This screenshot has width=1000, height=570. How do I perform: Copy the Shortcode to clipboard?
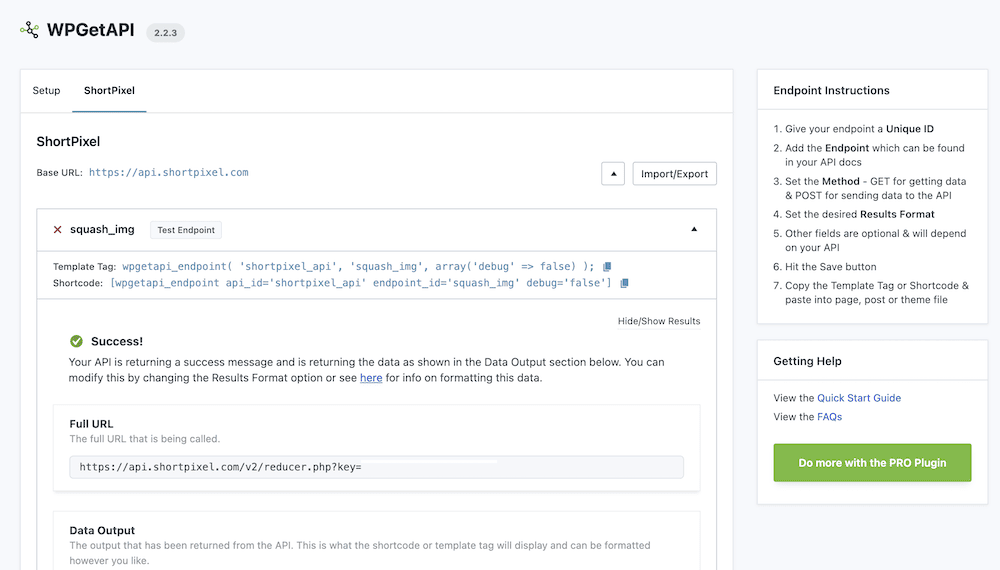pyautogui.click(x=624, y=283)
